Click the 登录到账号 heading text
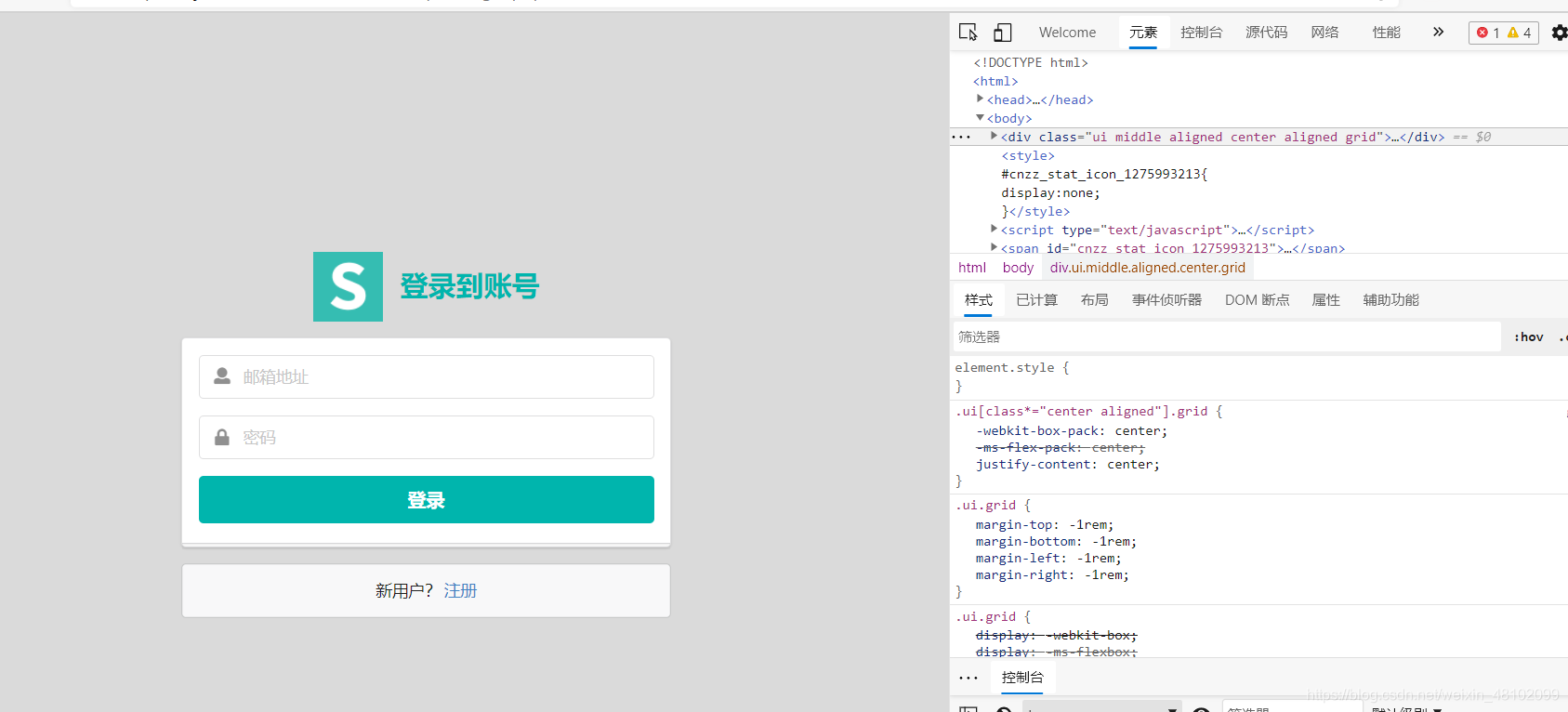The height and width of the screenshot is (712, 1568). (469, 286)
